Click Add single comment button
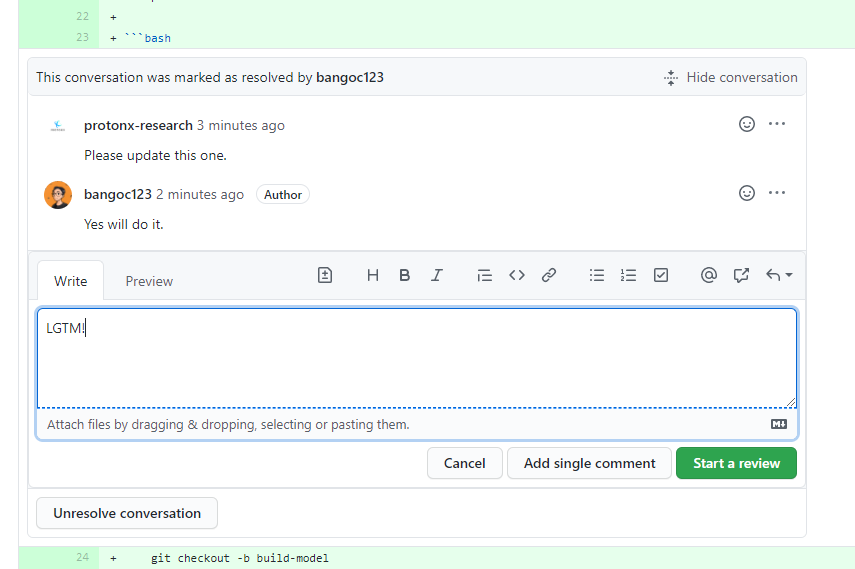The image size is (855, 569). tap(589, 463)
